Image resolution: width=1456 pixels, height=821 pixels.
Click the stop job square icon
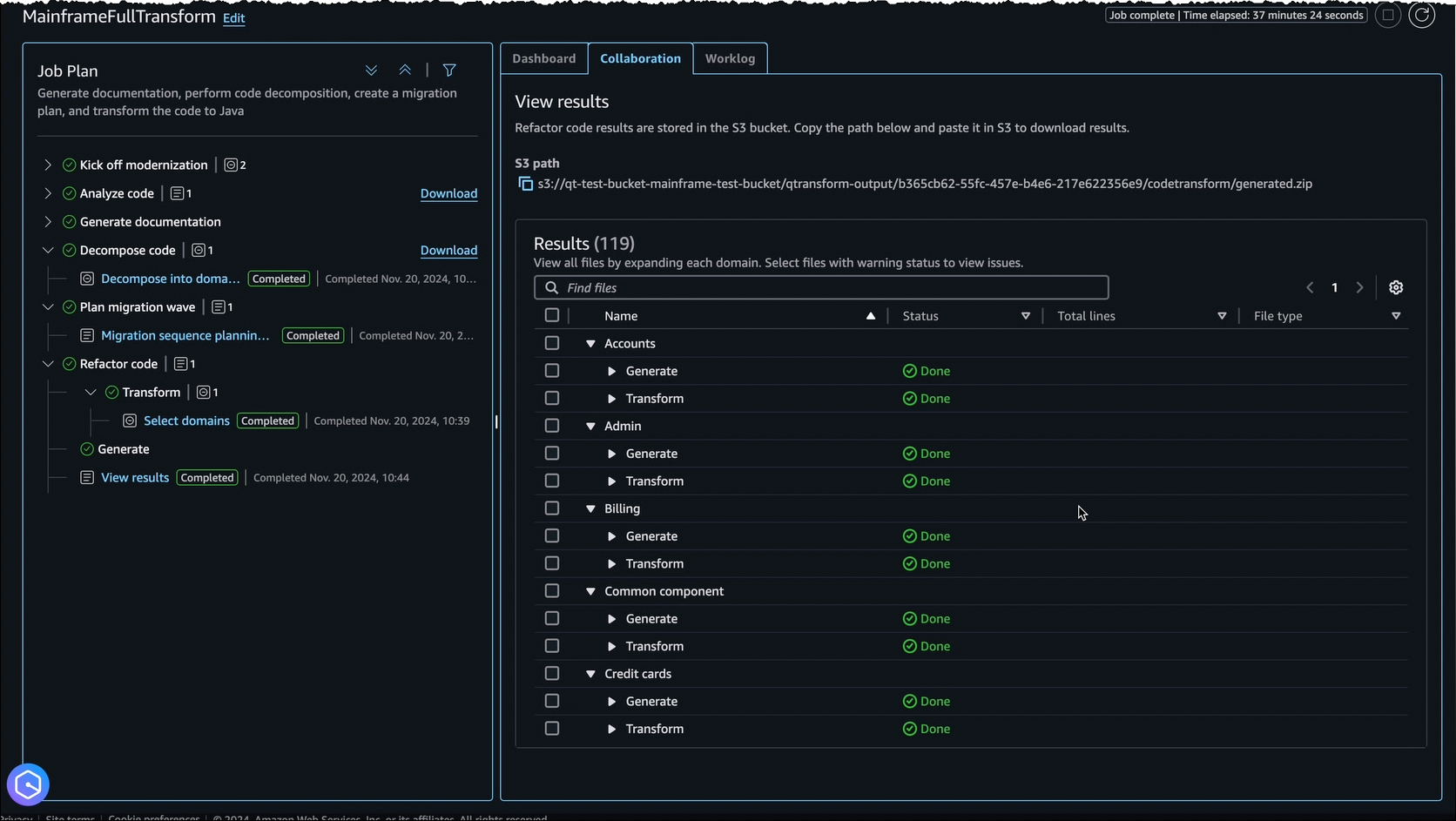(1388, 15)
